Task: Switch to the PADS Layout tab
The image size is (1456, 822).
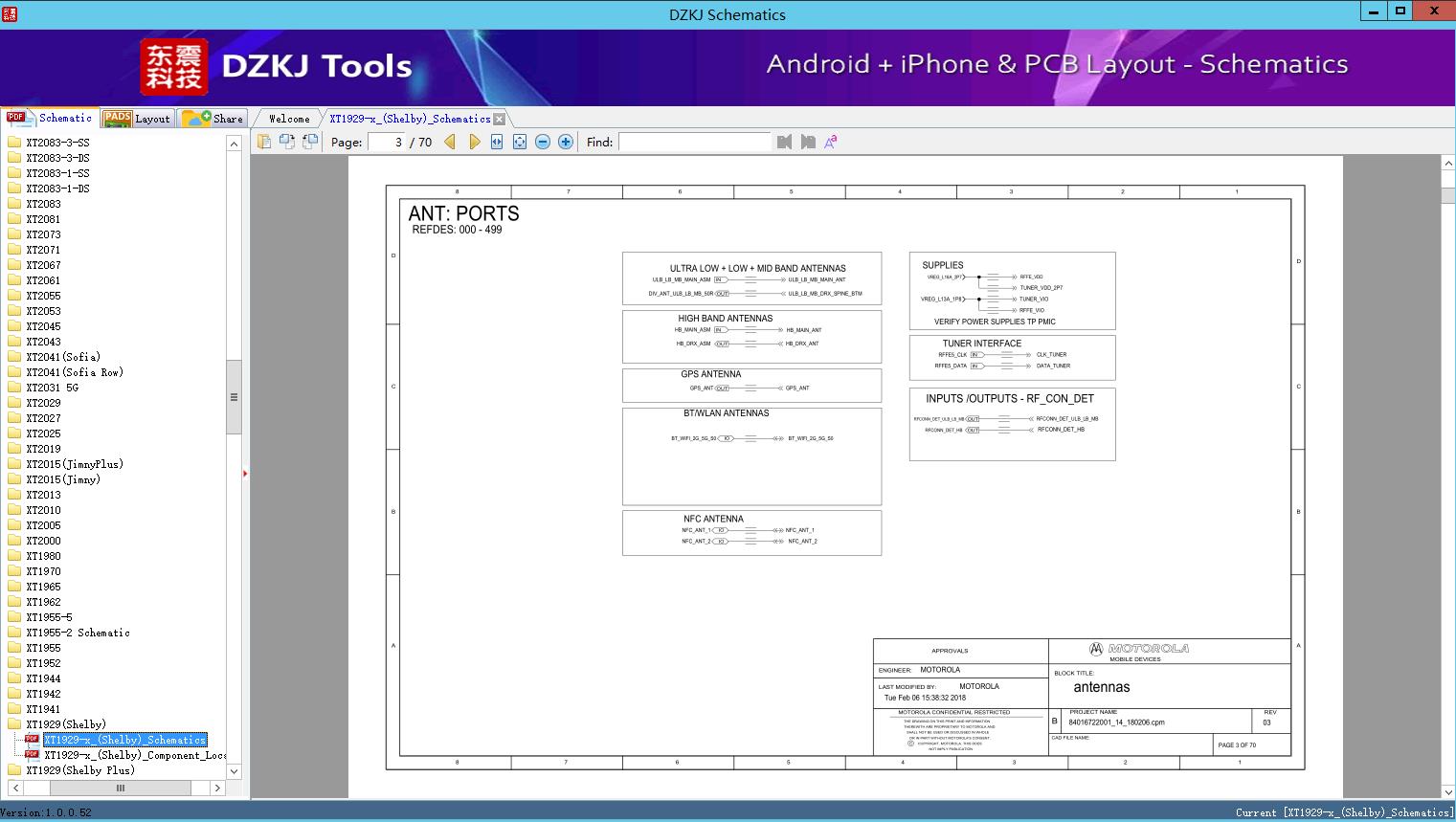Action: pos(137,118)
